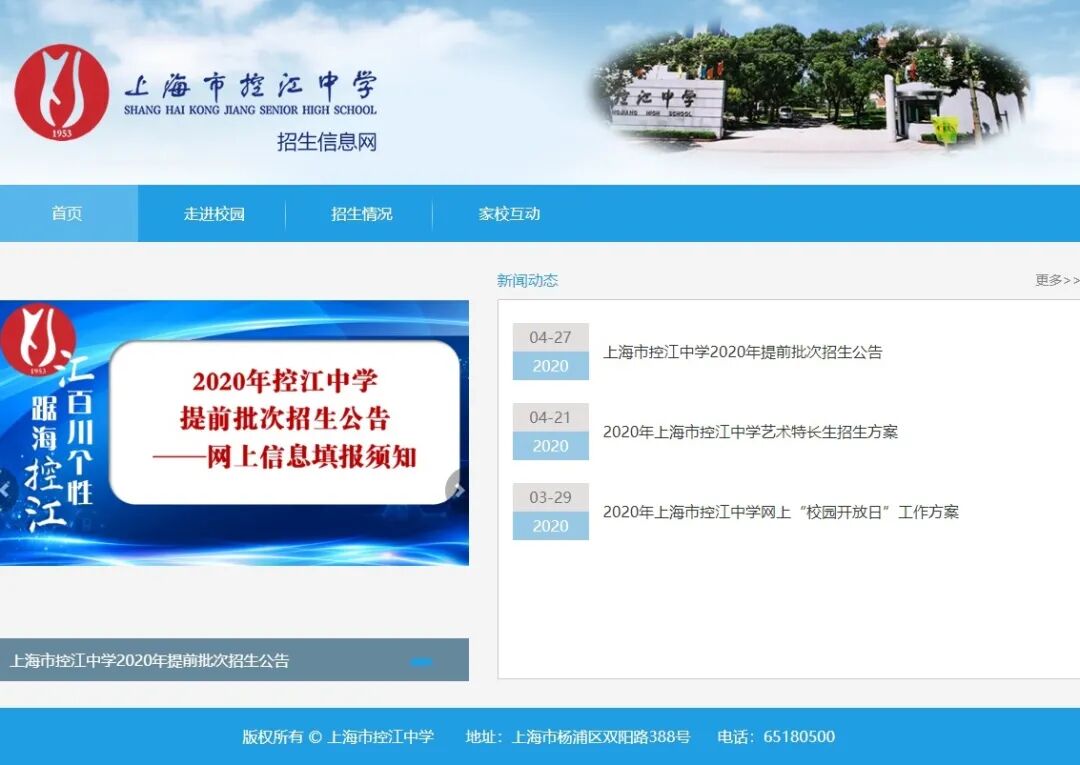Viewport: 1080px width, 765px height.
Task: Open the 家校互动 menu item
Action: [509, 214]
